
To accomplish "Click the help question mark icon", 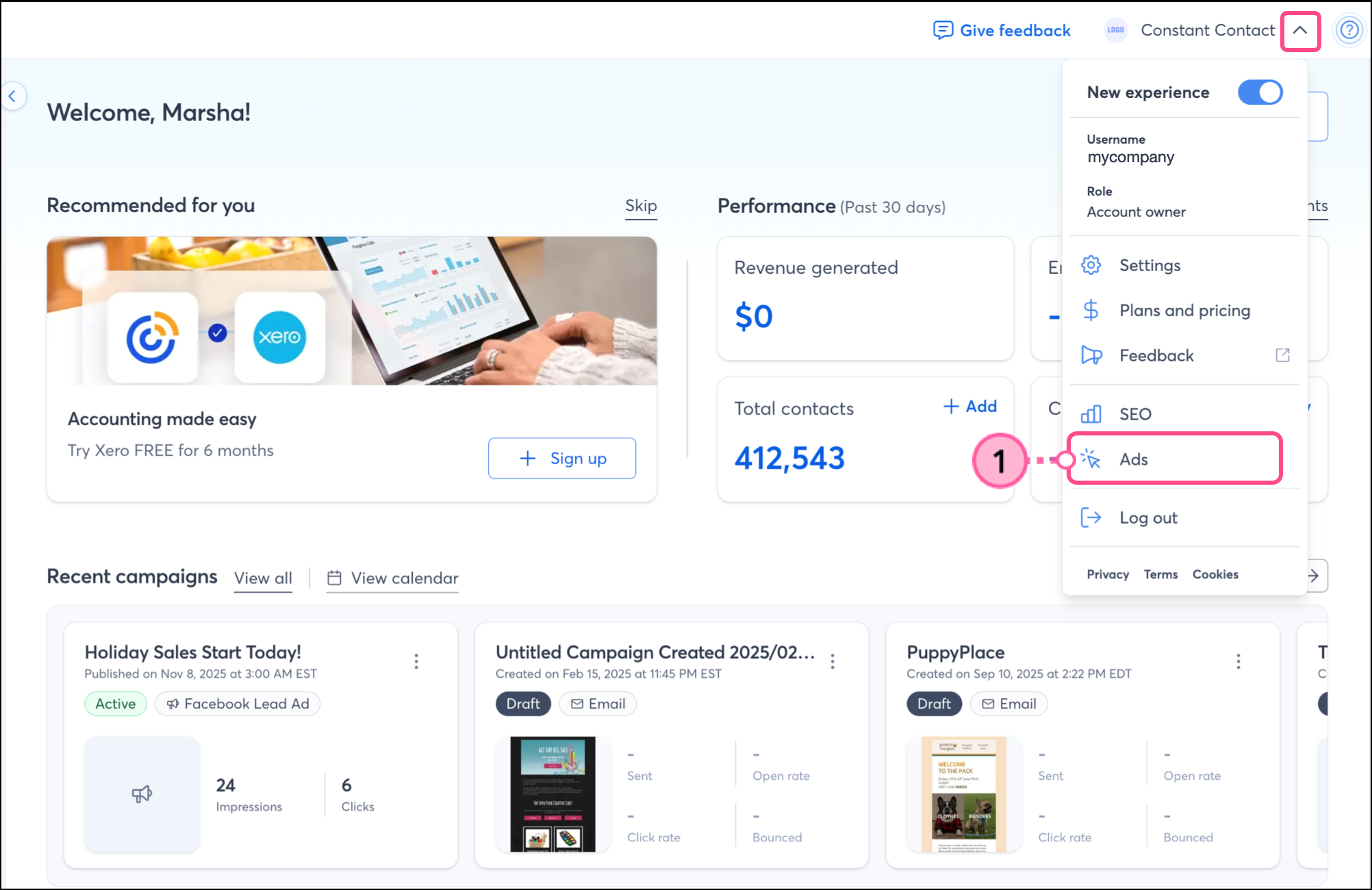I will click(1348, 29).
